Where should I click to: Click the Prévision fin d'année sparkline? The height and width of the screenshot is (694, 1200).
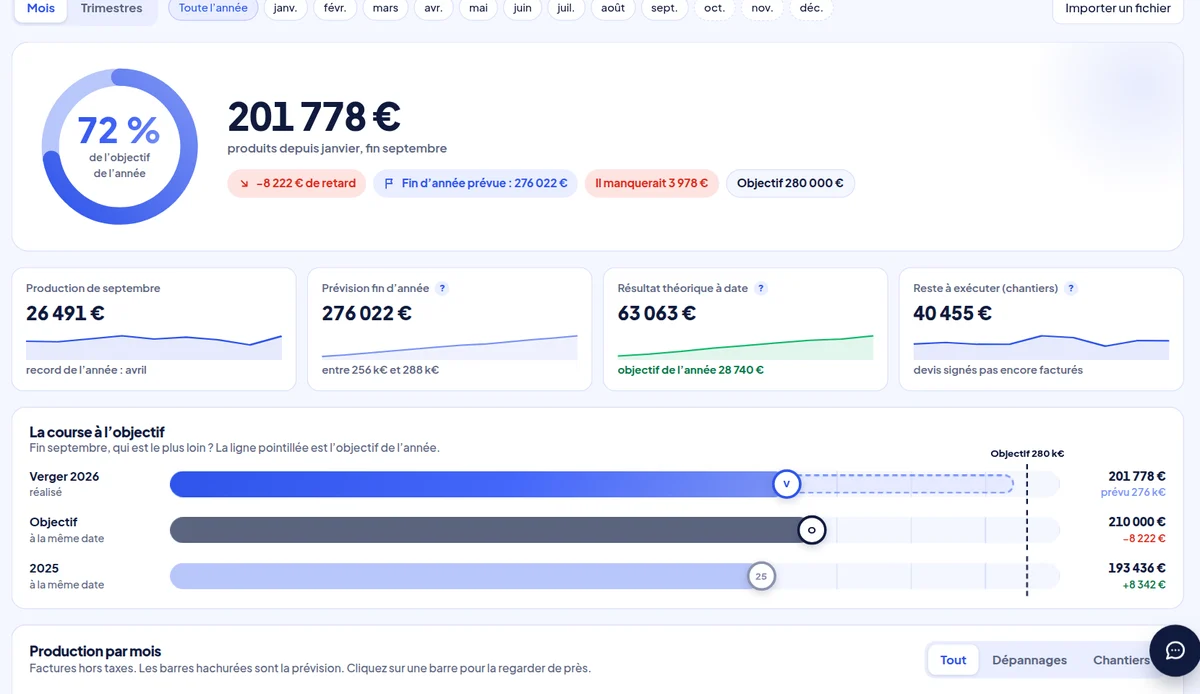450,346
